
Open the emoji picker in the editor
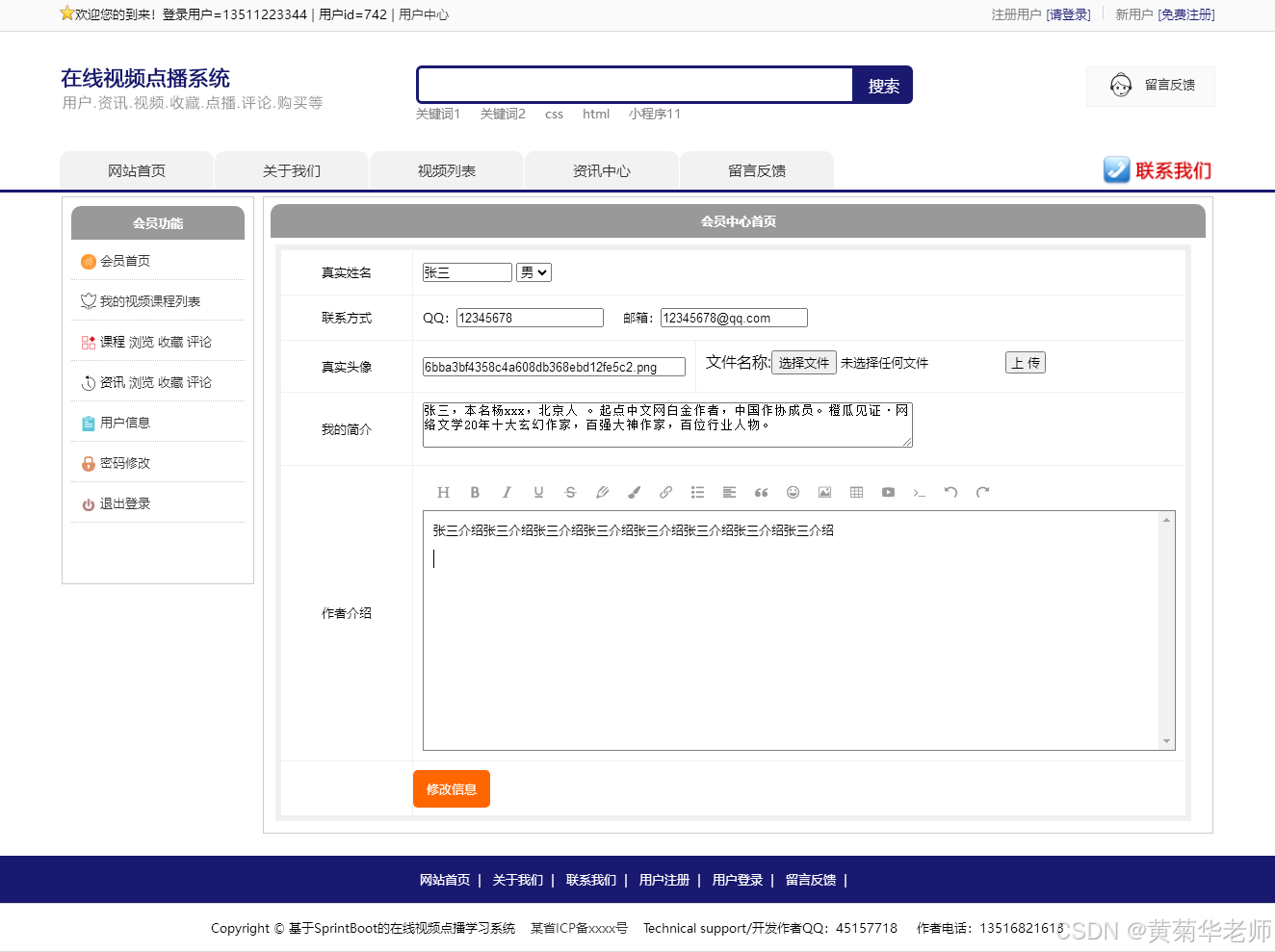pyautogui.click(x=793, y=492)
